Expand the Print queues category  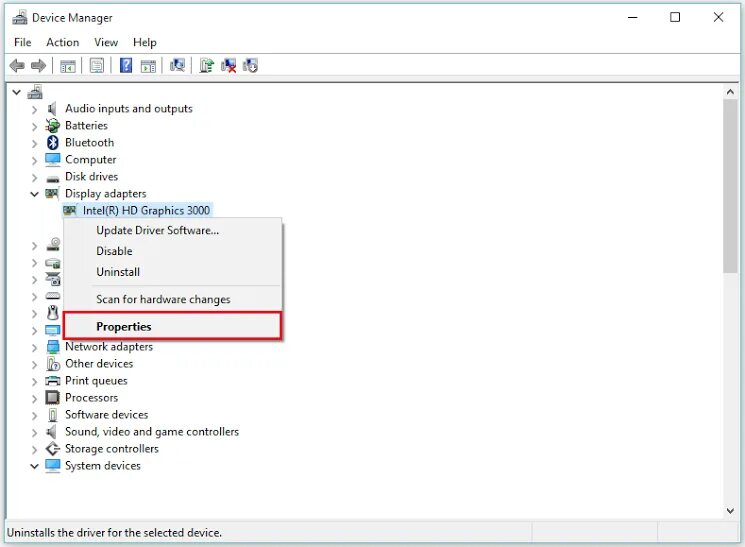[34, 382]
